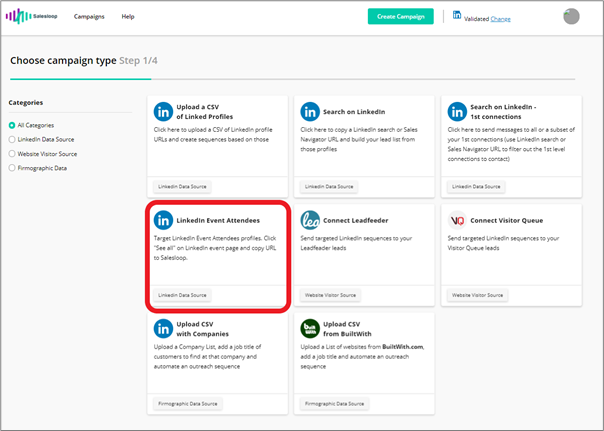Click Firmographic Data Source tag under BuiltWith card
This screenshot has height=431, width=604.
coord(334,404)
